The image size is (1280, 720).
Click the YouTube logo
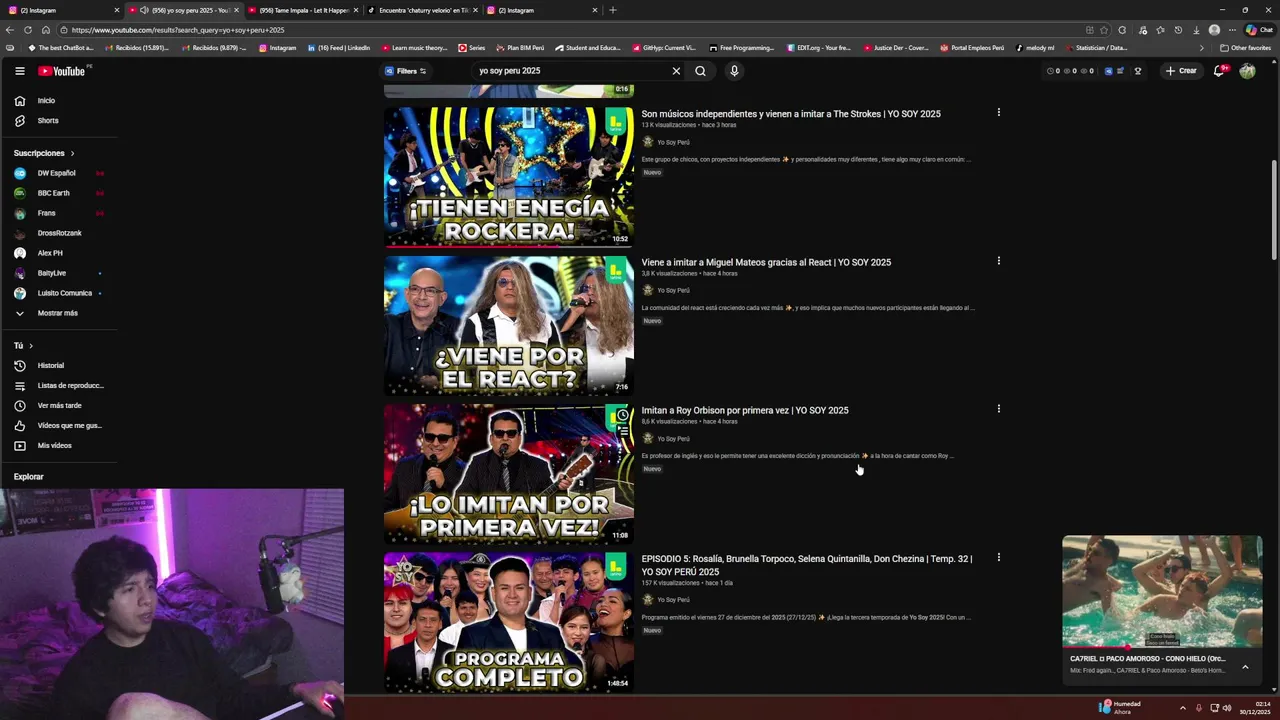click(62, 71)
